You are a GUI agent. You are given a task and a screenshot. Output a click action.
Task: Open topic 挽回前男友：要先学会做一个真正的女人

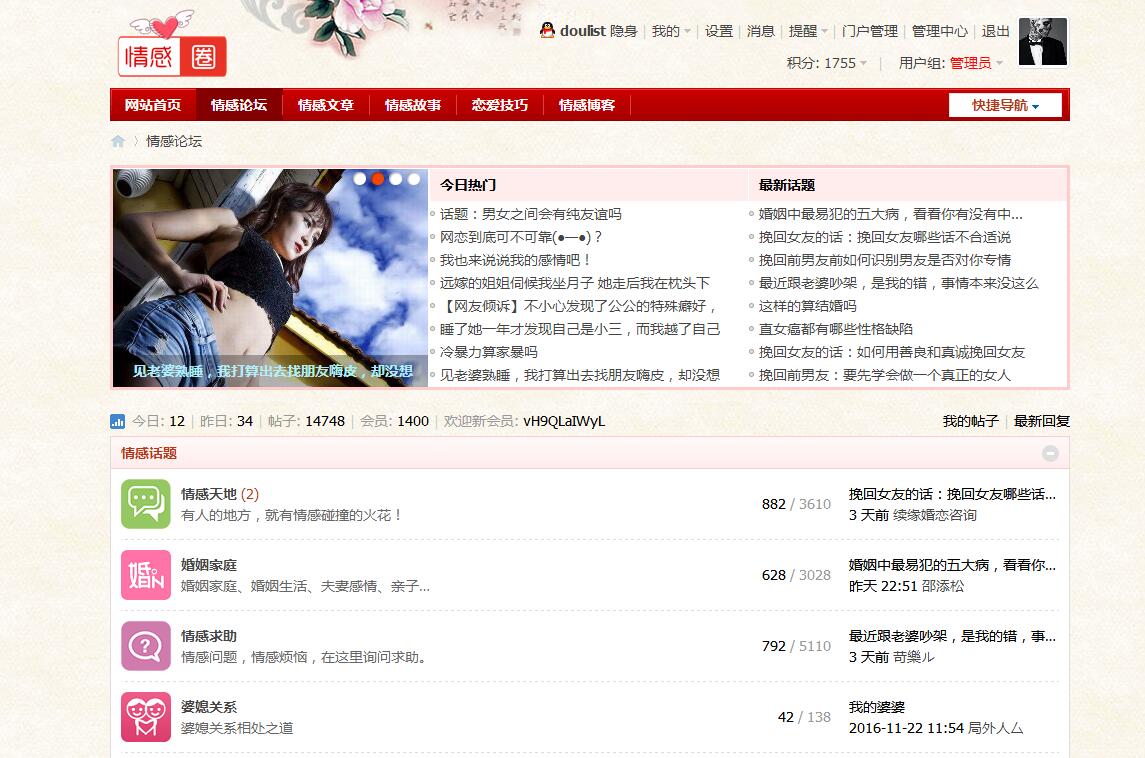(x=885, y=375)
